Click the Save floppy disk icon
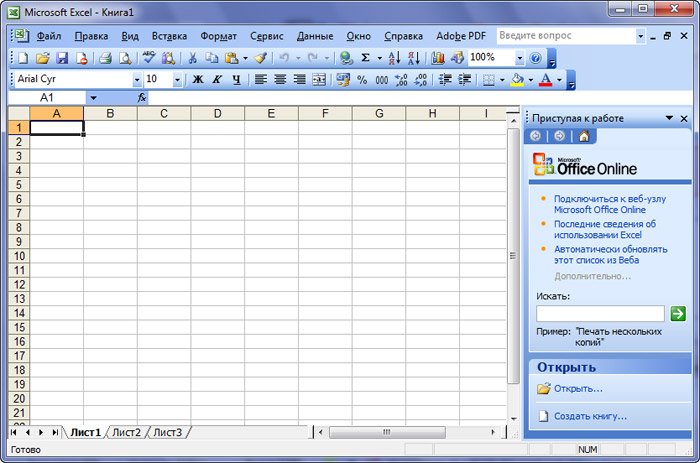This screenshot has width=700, height=463. click(x=62, y=58)
